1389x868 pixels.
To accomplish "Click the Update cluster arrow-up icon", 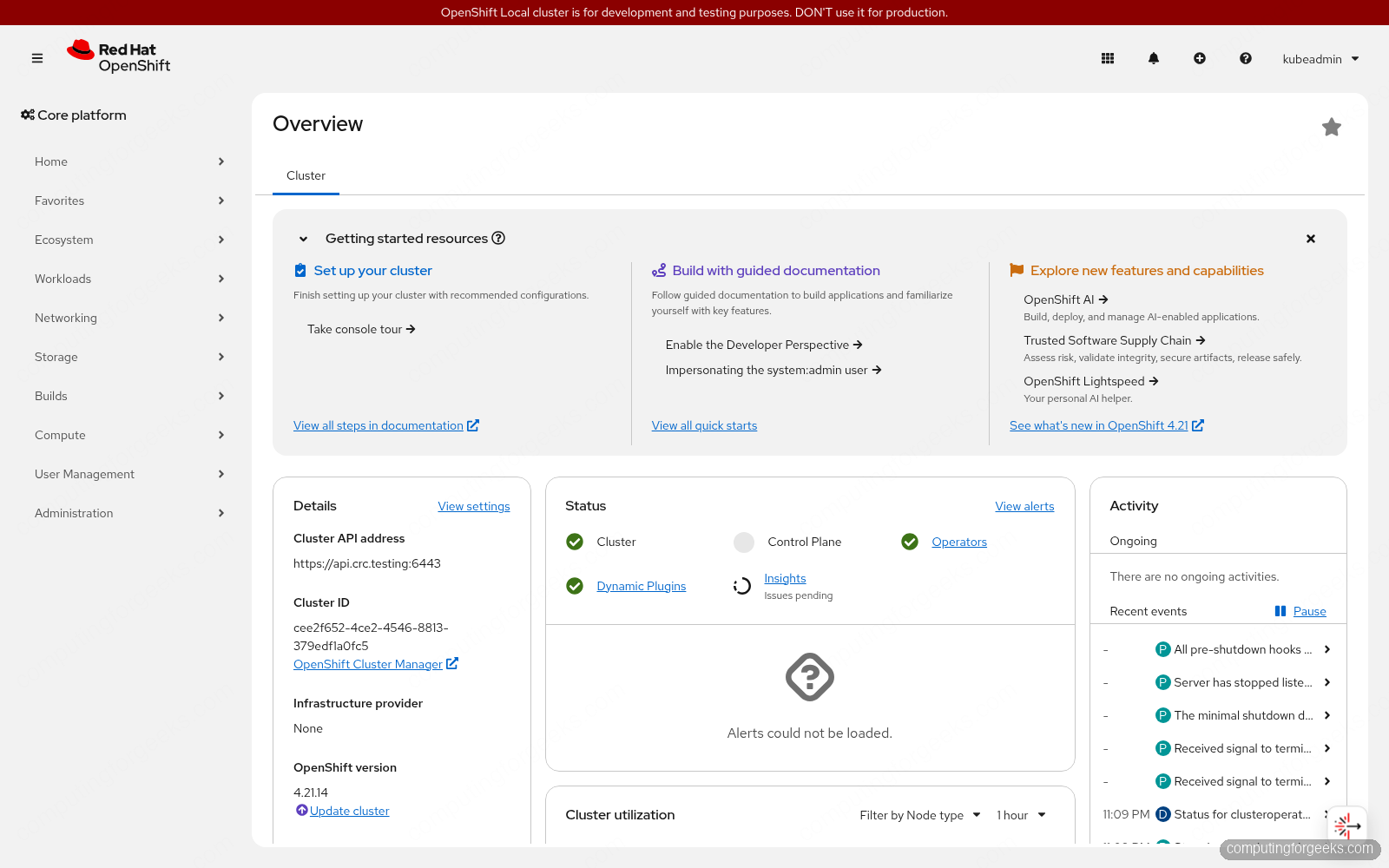I will tap(301, 810).
